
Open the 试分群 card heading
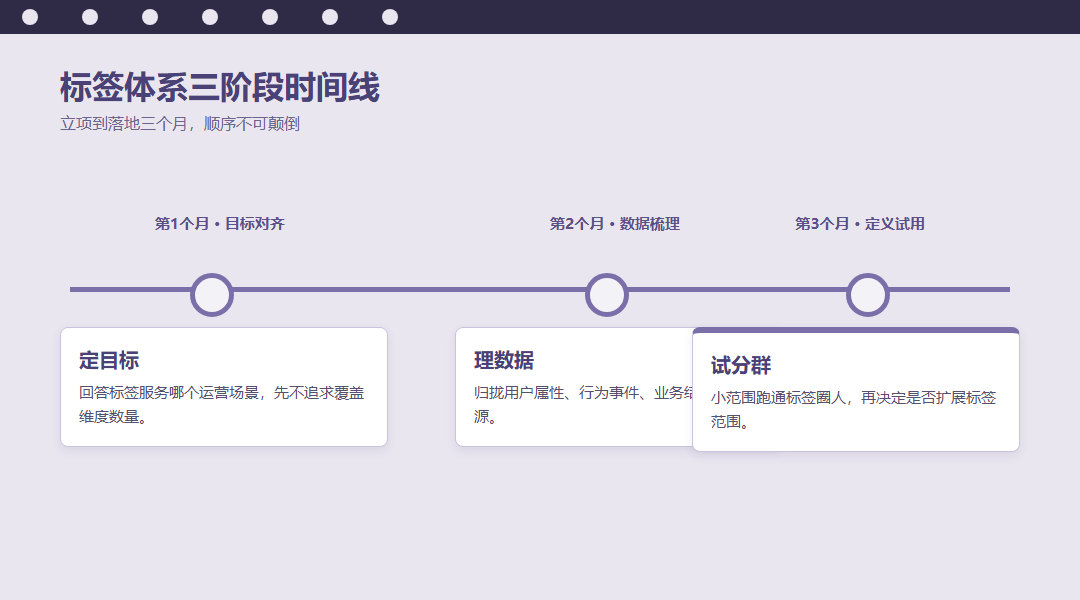pyautogui.click(x=740, y=365)
